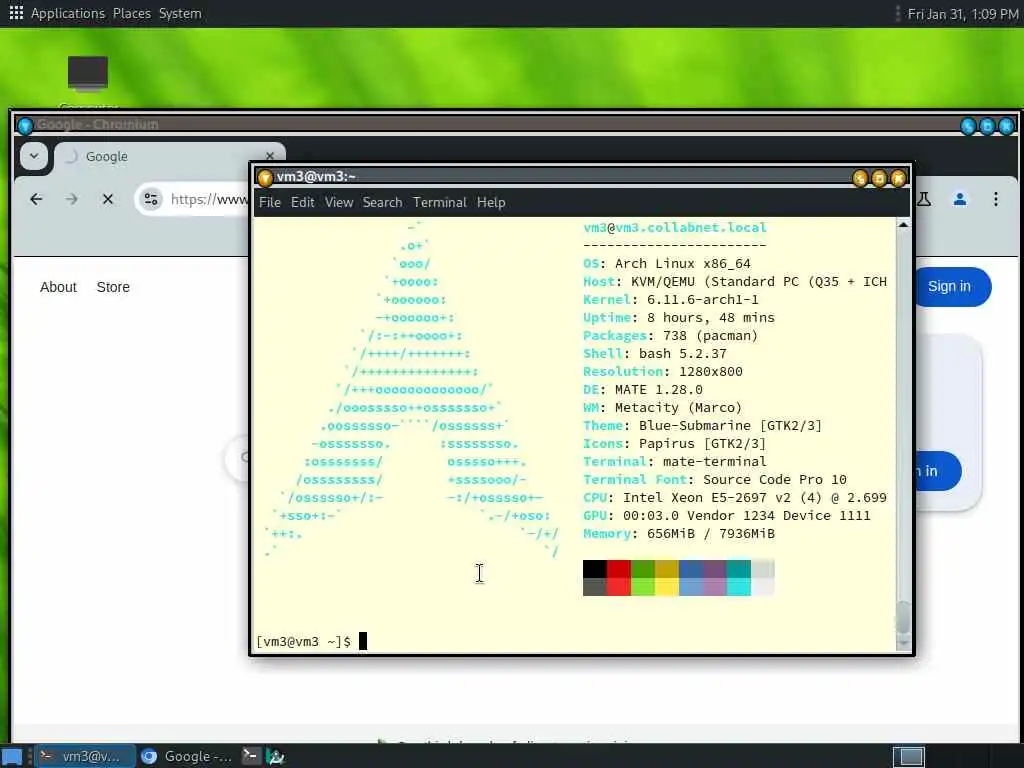The image size is (1024, 768).
Task: Close the Google tab
Action: [x=270, y=156]
